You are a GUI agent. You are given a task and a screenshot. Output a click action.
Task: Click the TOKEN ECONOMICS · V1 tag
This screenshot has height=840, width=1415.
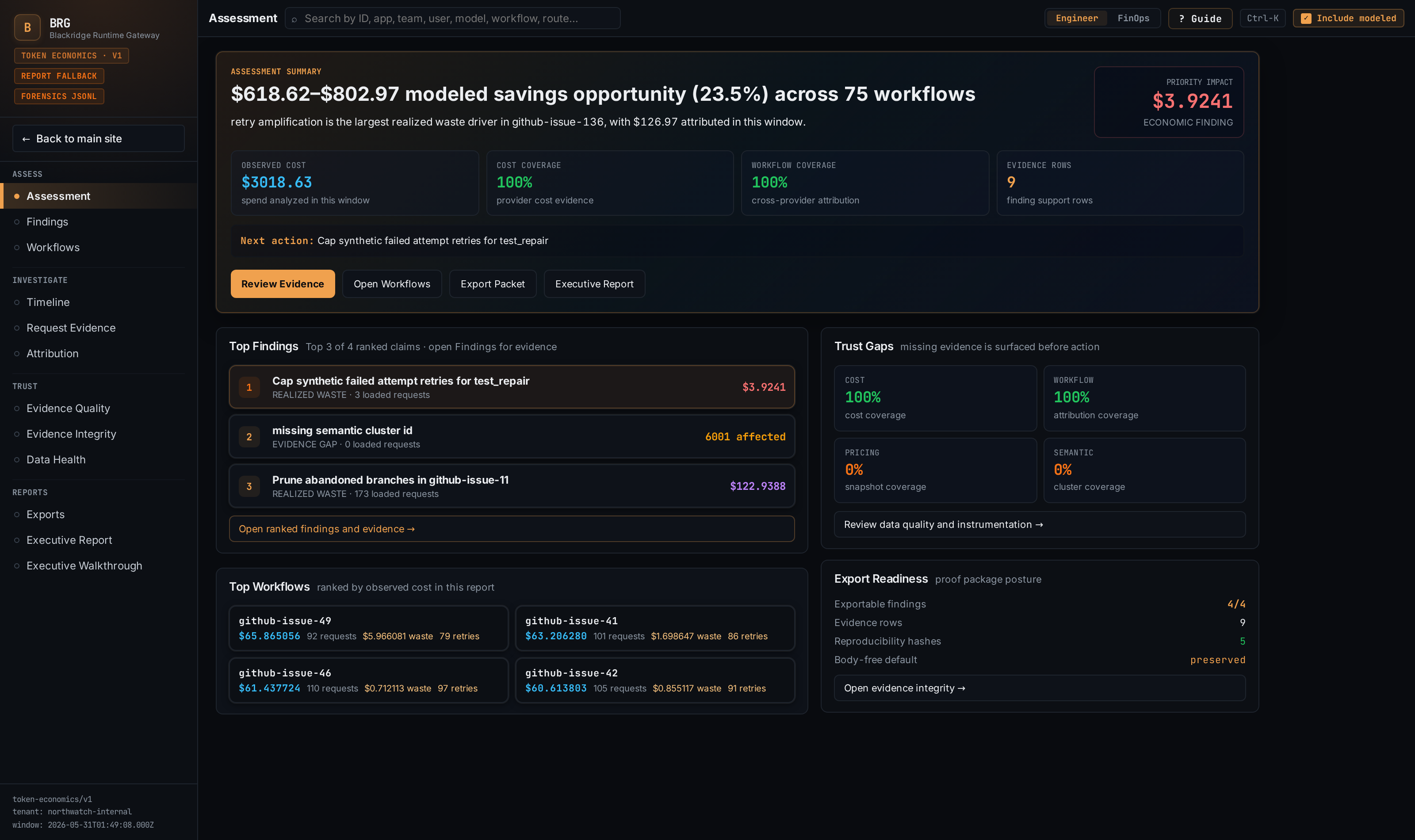[71, 55]
